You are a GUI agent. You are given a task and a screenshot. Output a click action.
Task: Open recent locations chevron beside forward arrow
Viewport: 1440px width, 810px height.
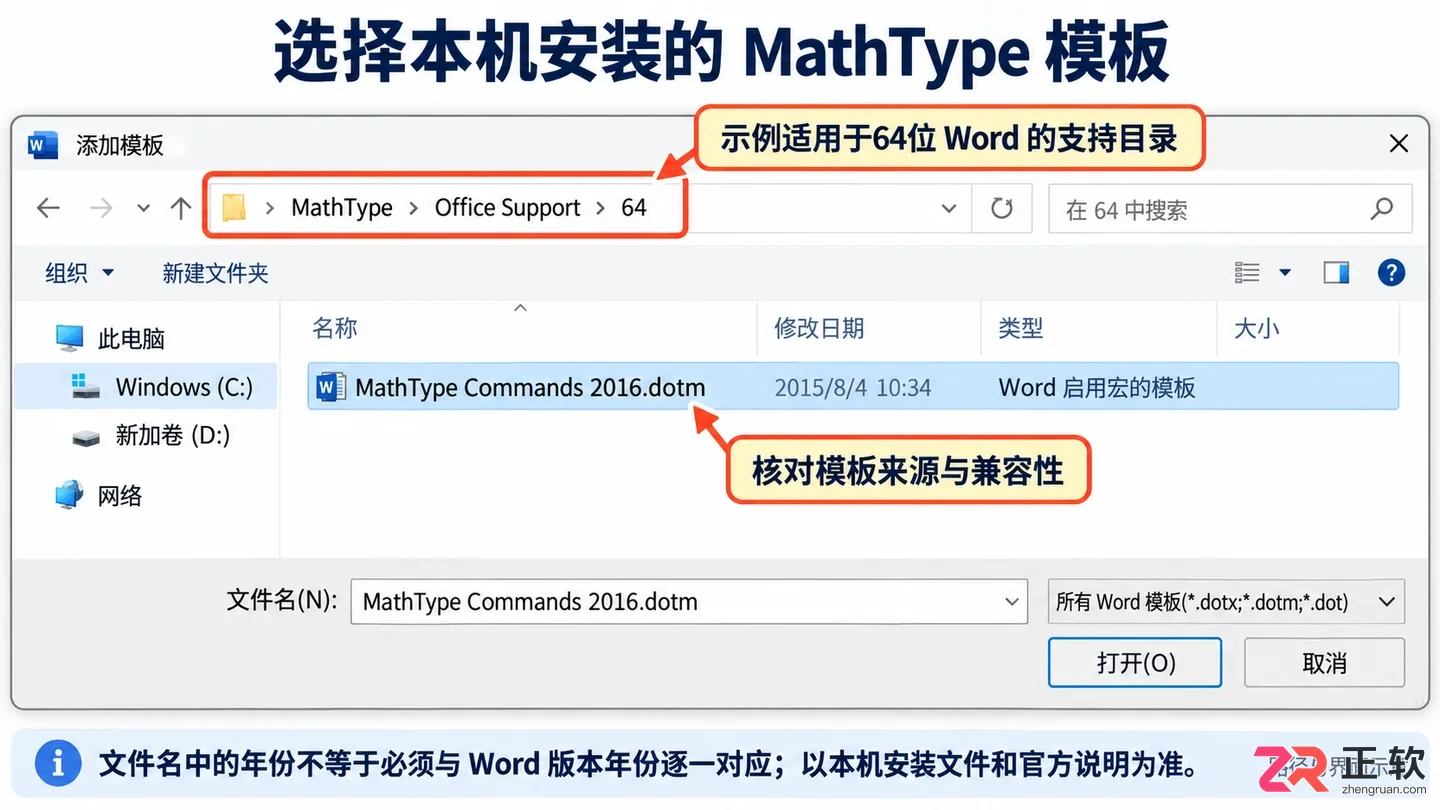tap(143, 208)
